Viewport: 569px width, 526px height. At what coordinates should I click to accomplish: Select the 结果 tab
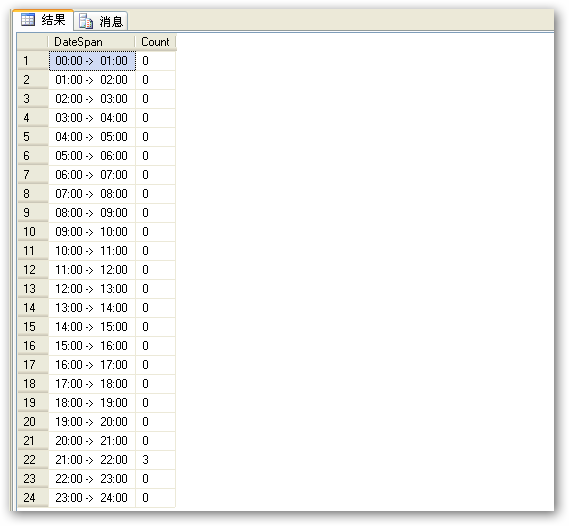[x=43, y=20]
